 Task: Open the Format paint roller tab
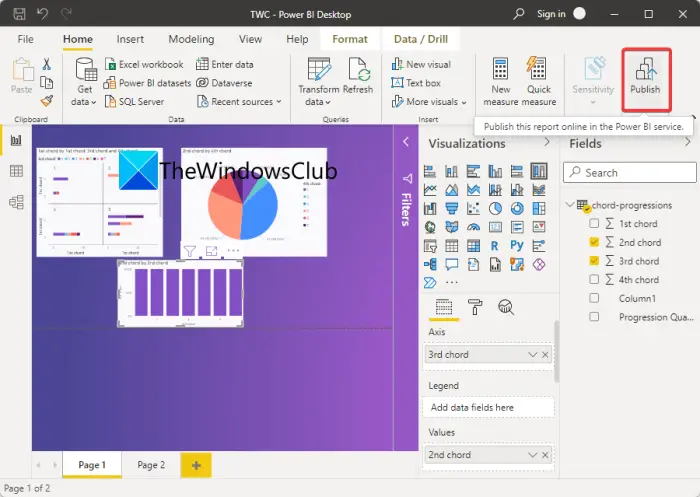click(475, 307)
